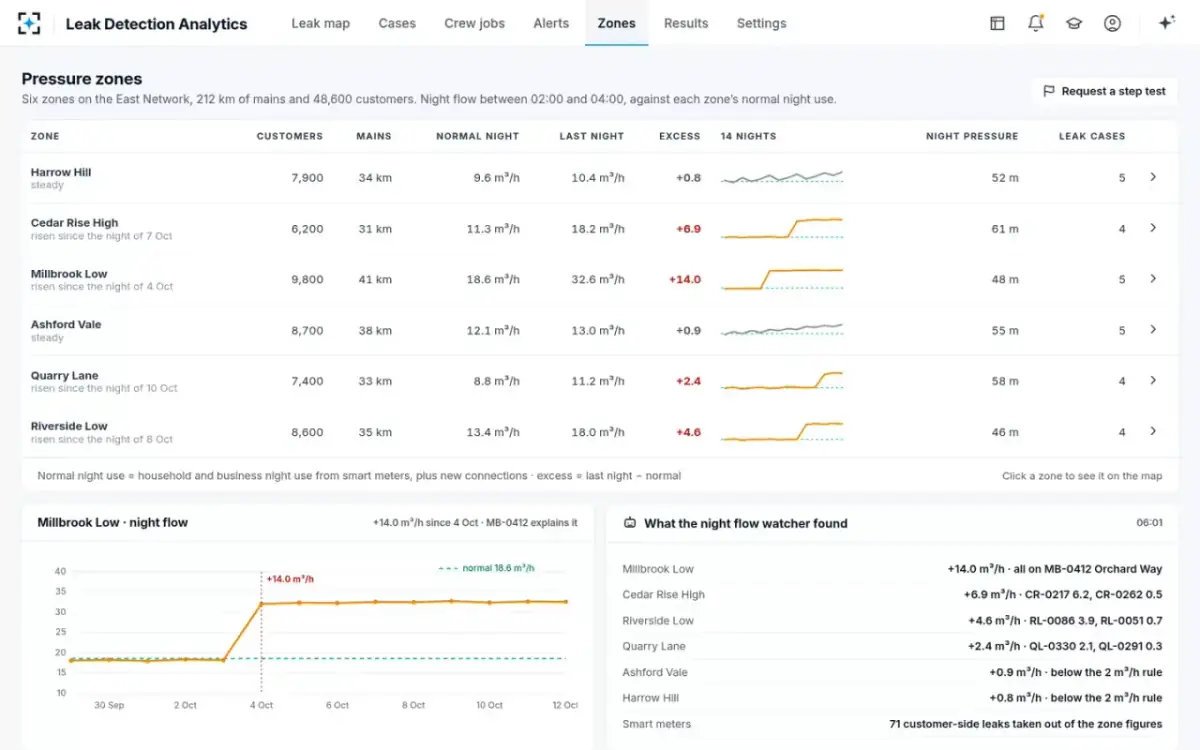1200x750 pixels.
Task: Open the layout panel icon in header
Action: (997, 23)
